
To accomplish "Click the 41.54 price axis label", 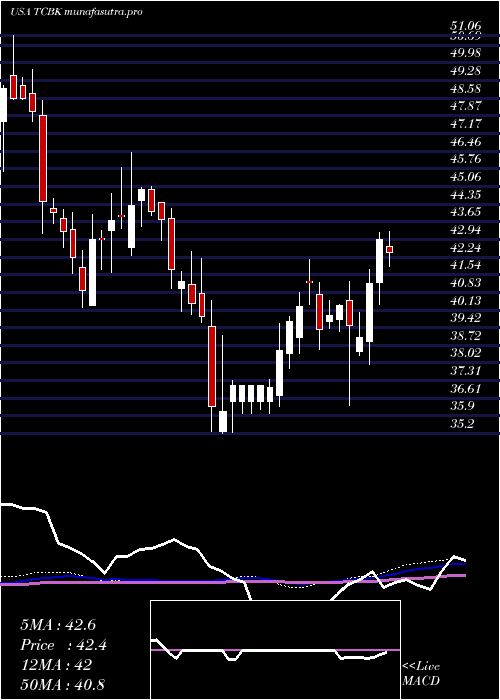I will click(465, 265).
